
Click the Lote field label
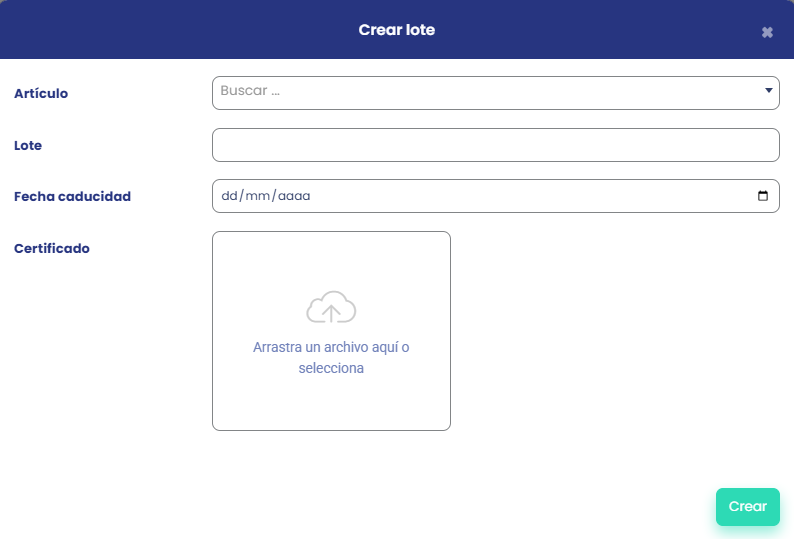pyautogui.click(x=28, y=145)
